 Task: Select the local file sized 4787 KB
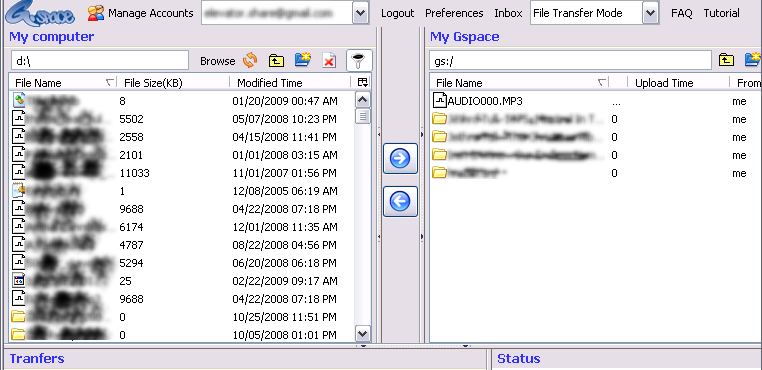pyautogui.click(x=182, y=245)
